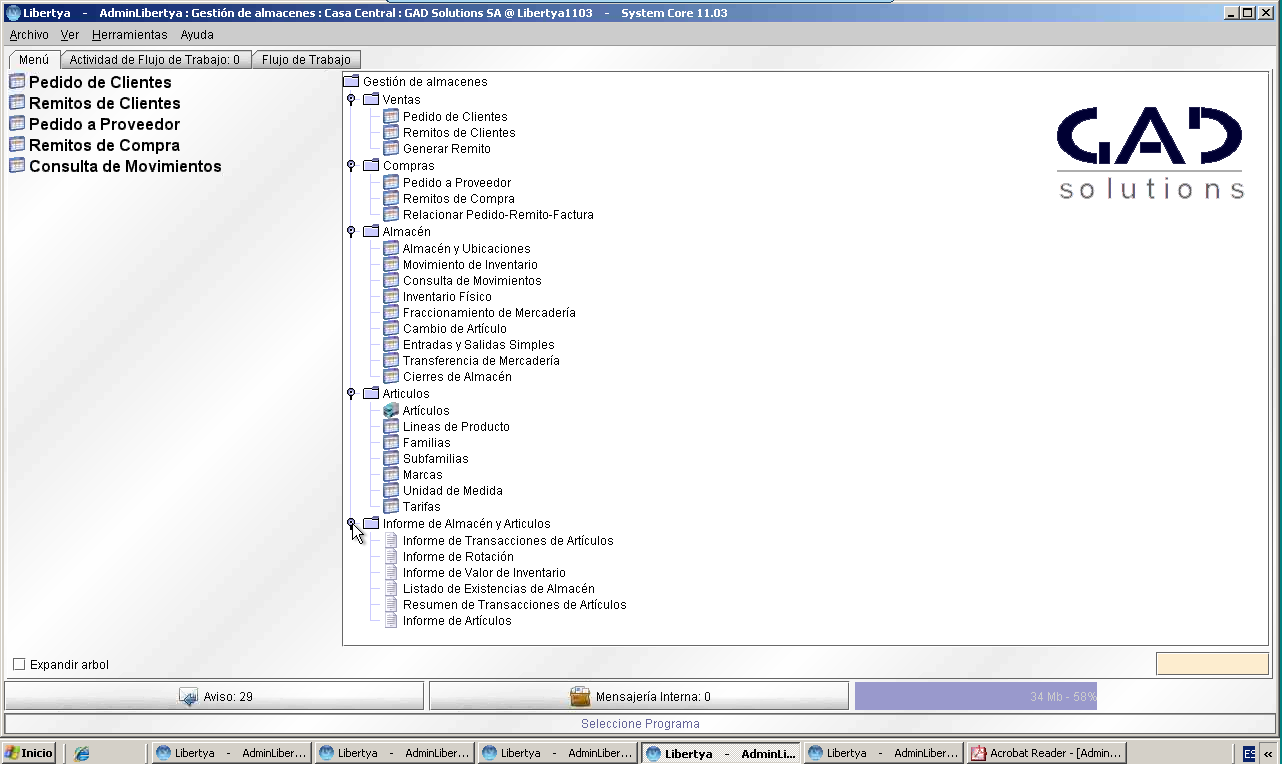This screenshot has height=764, width=1282.
Task: Click the shortcut icon beside Remitos de Compra in left bar
Action: click(x=17, y=145)
